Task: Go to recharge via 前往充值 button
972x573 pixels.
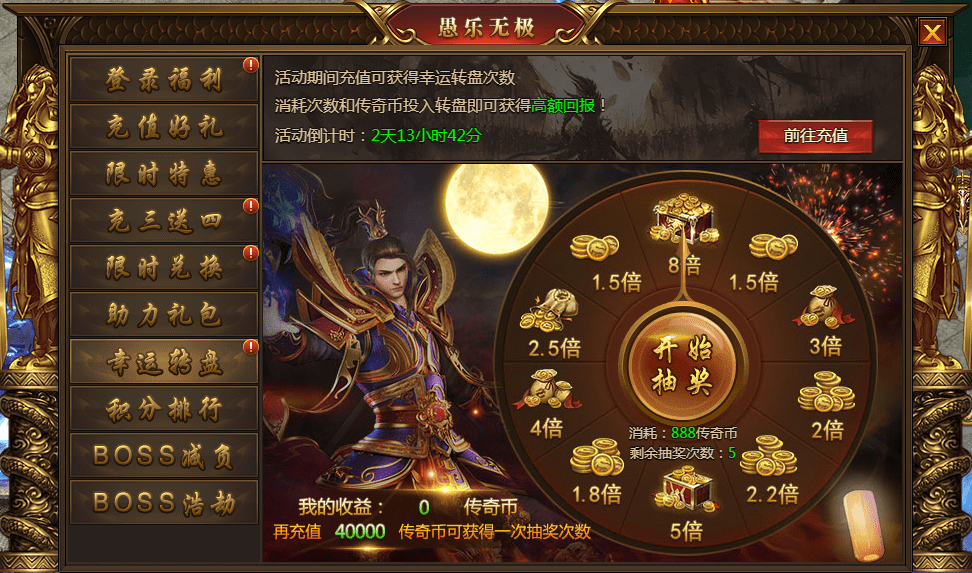Action: (x=815, y=136)
